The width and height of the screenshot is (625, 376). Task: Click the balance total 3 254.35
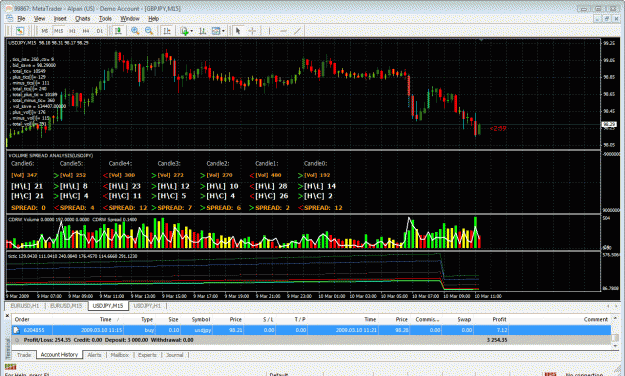(x=497, y=340)
